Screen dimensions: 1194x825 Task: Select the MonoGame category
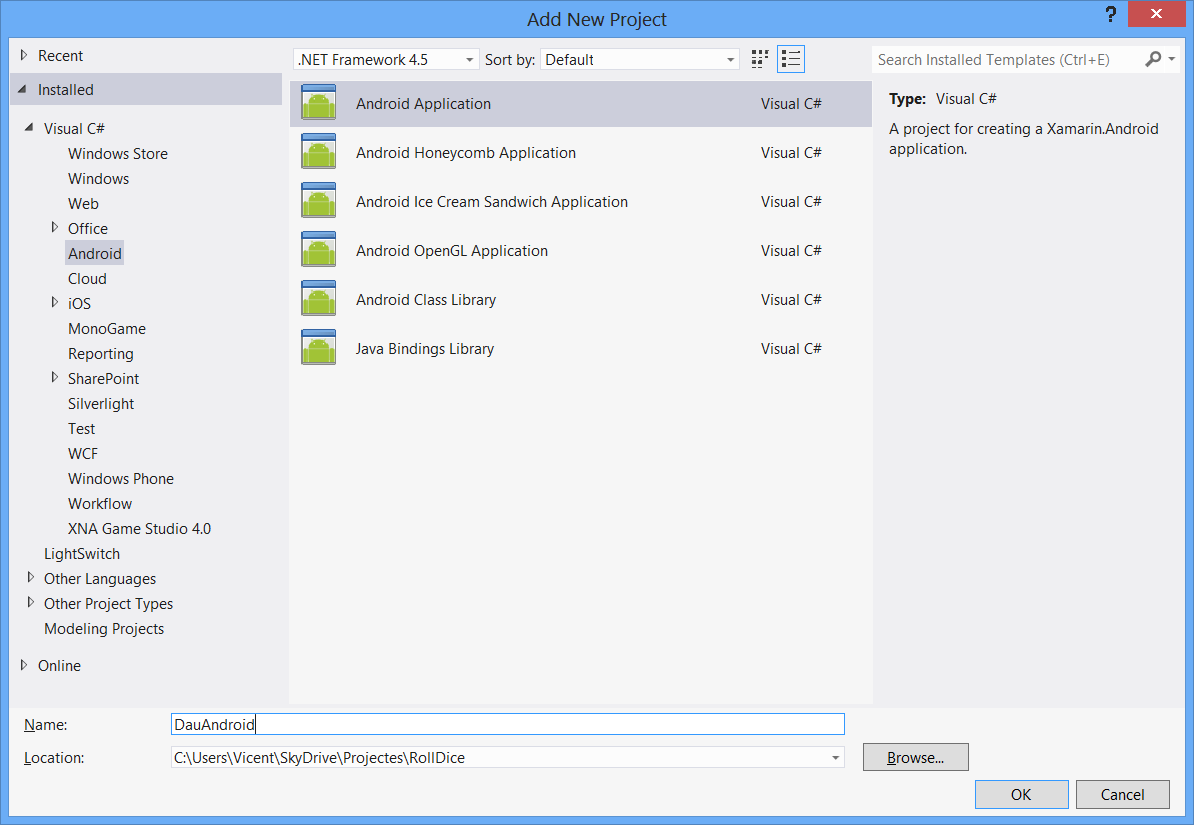click(x=107, y=329)
